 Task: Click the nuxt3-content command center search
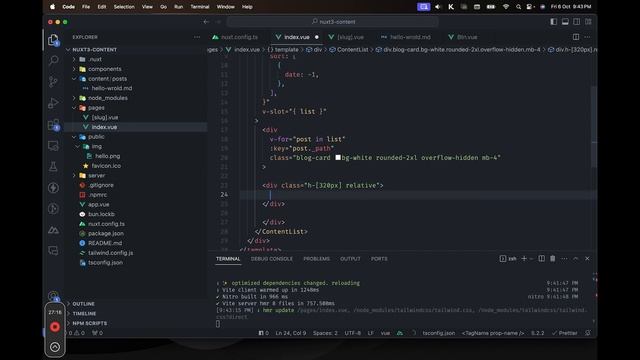[x=333, y=22]
